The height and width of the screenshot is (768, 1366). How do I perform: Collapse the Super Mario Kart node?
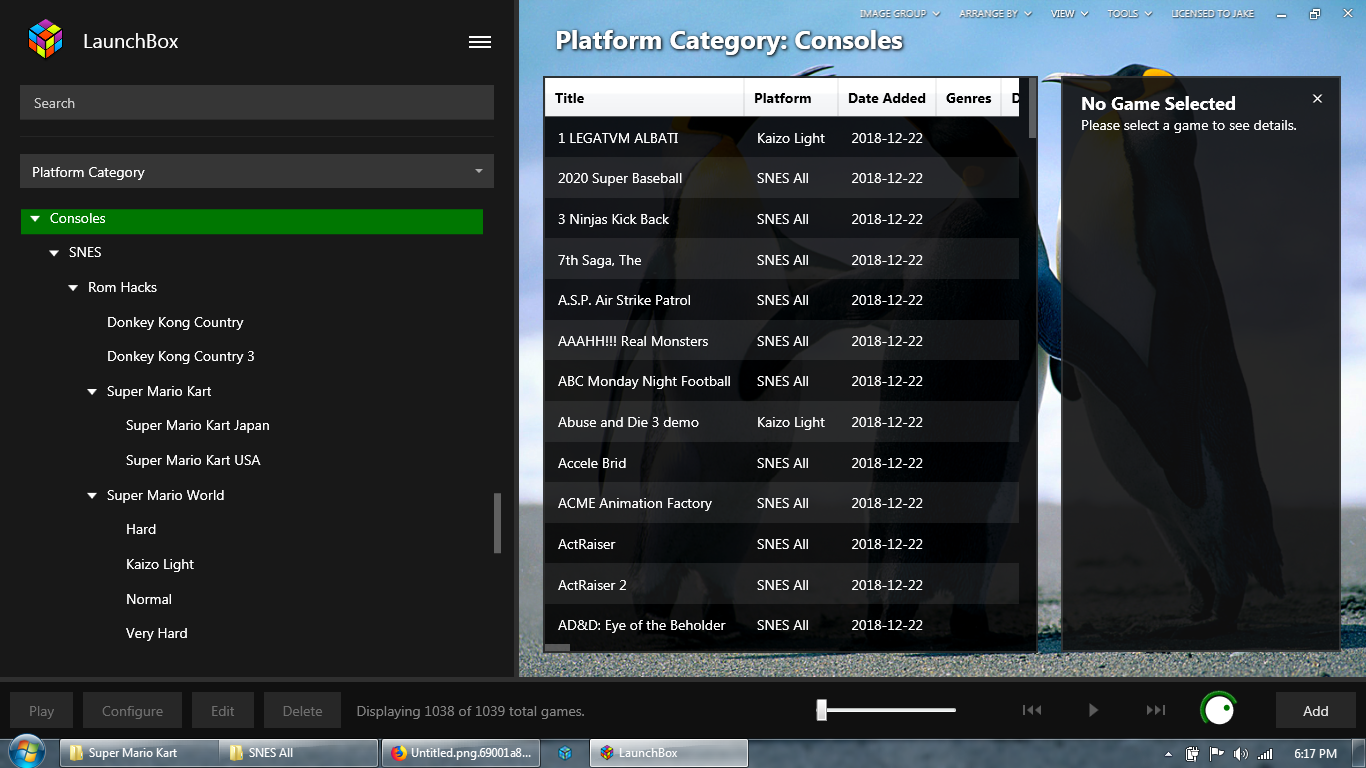coord(92,392)
